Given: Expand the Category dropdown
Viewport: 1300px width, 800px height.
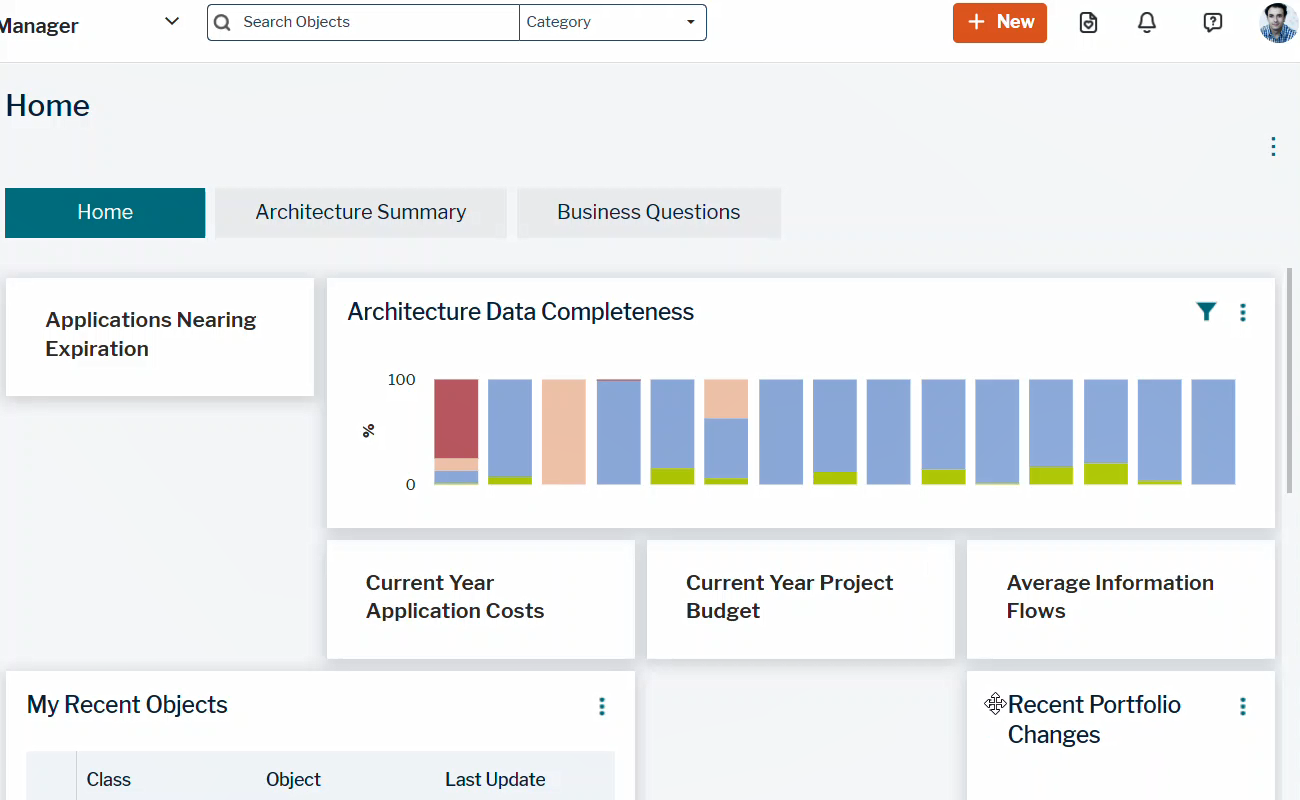Looking at the screenshot, I should pyautogui.click(x=612, y=22).
